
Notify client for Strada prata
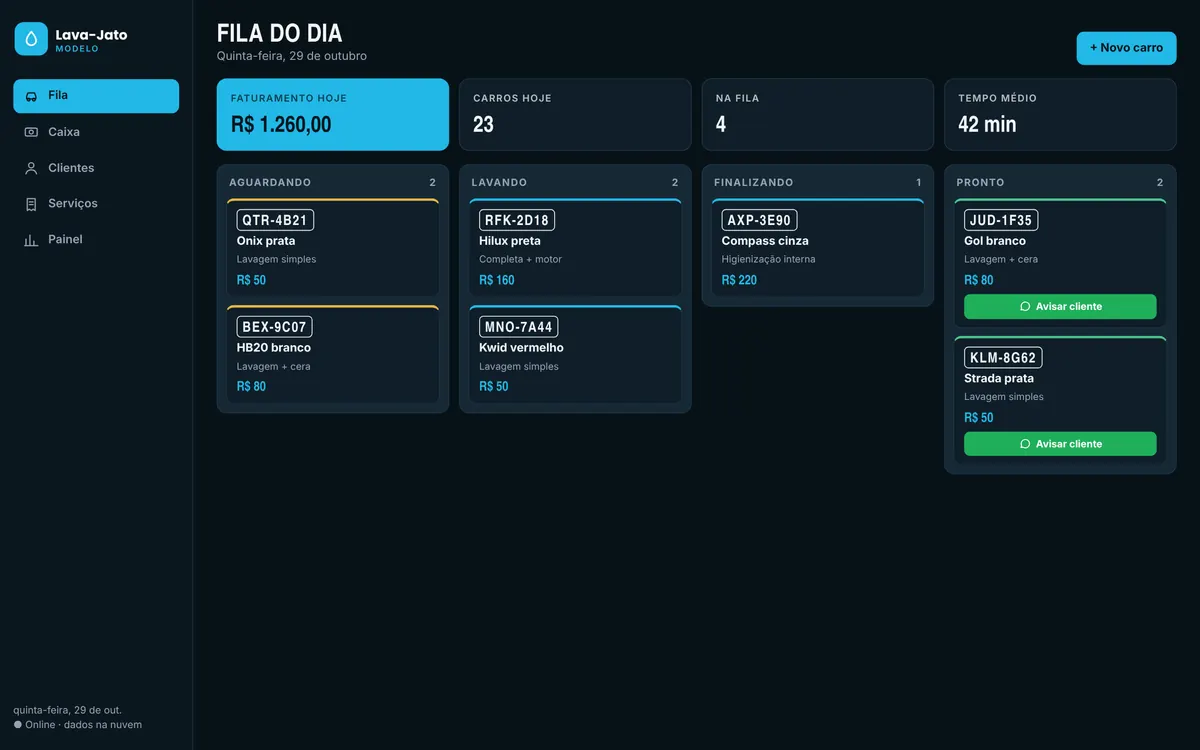pos(1060,444)
